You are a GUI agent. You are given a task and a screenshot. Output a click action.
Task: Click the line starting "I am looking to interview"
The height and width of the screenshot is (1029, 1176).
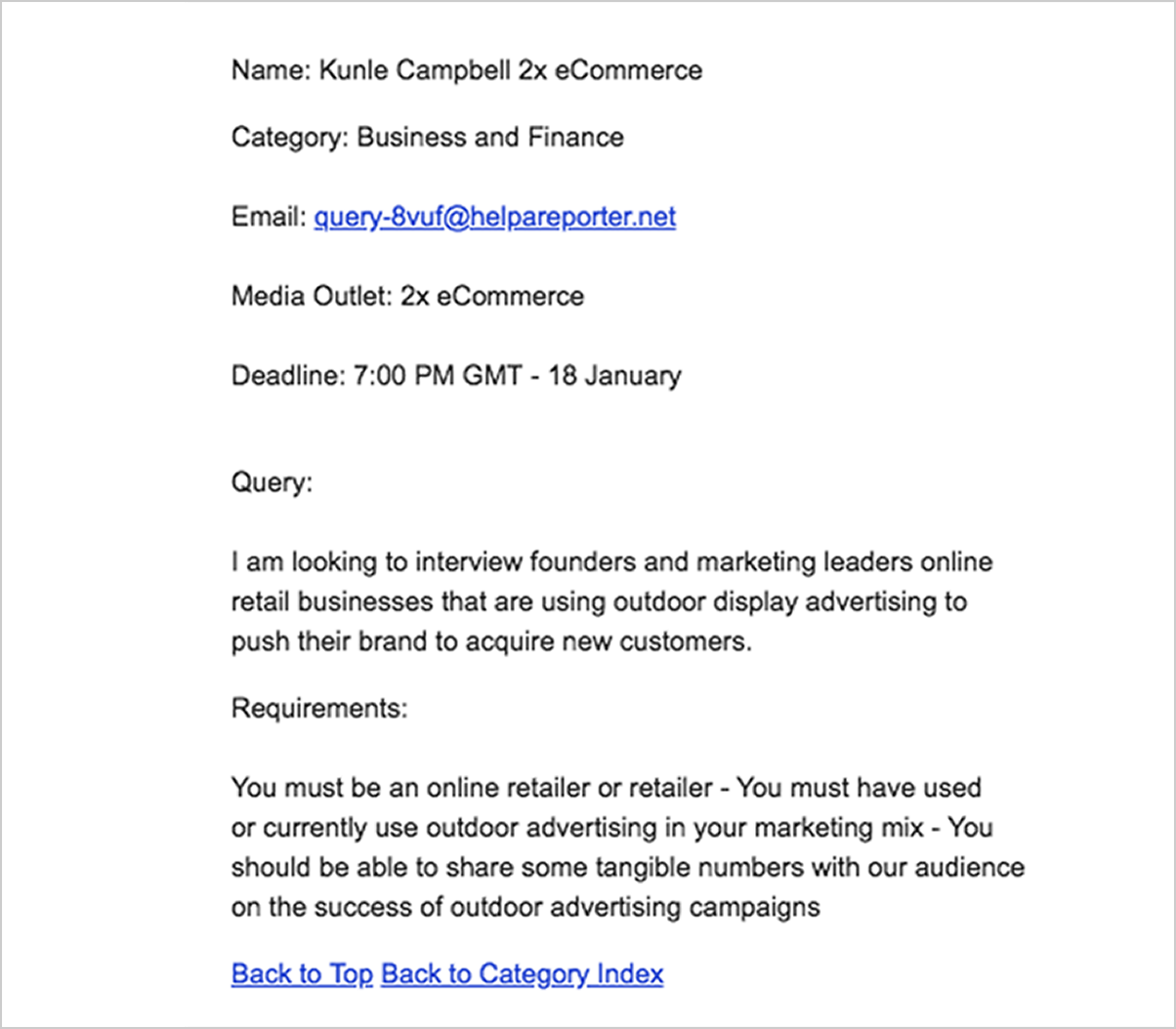[611, 562]
